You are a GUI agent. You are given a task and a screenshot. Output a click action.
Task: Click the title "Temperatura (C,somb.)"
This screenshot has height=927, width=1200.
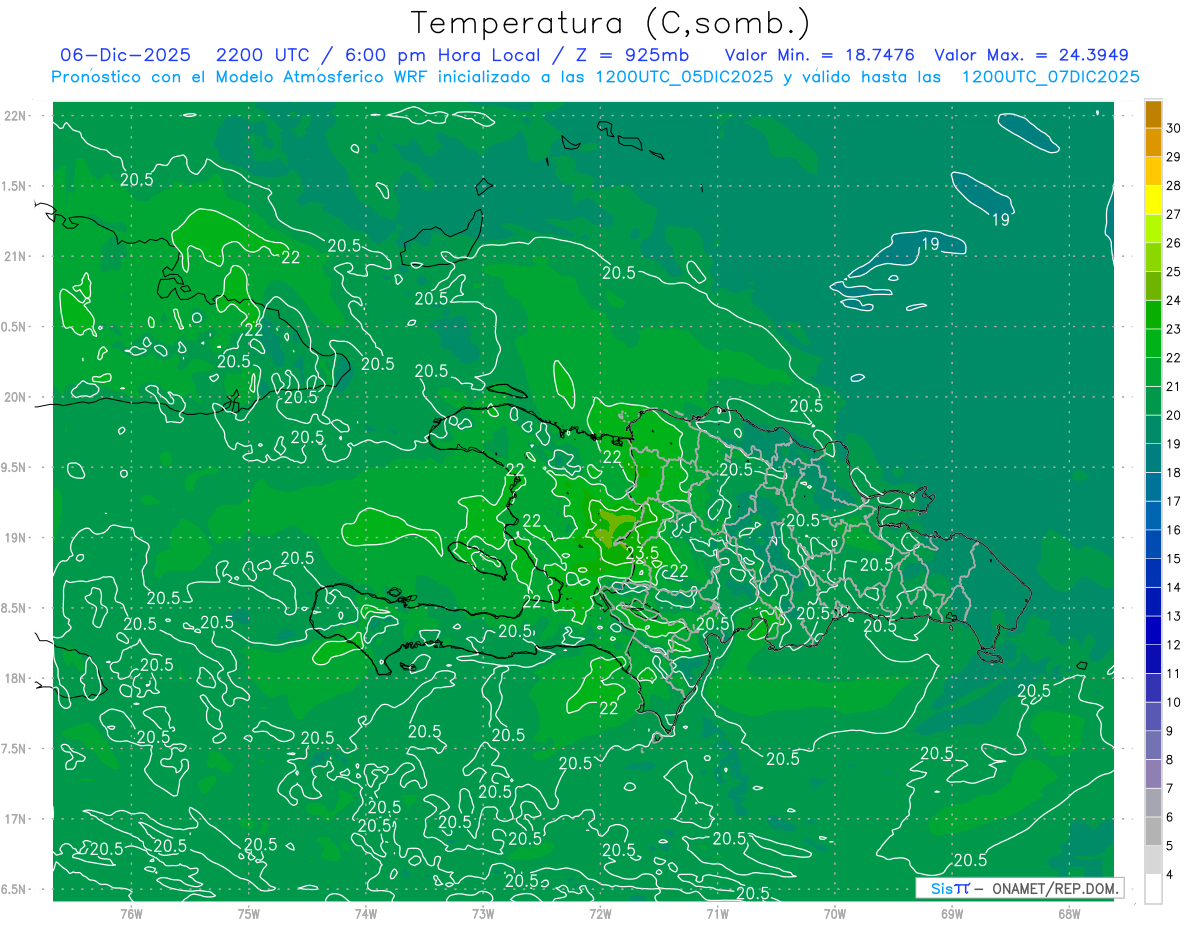[x=611, y=23]
